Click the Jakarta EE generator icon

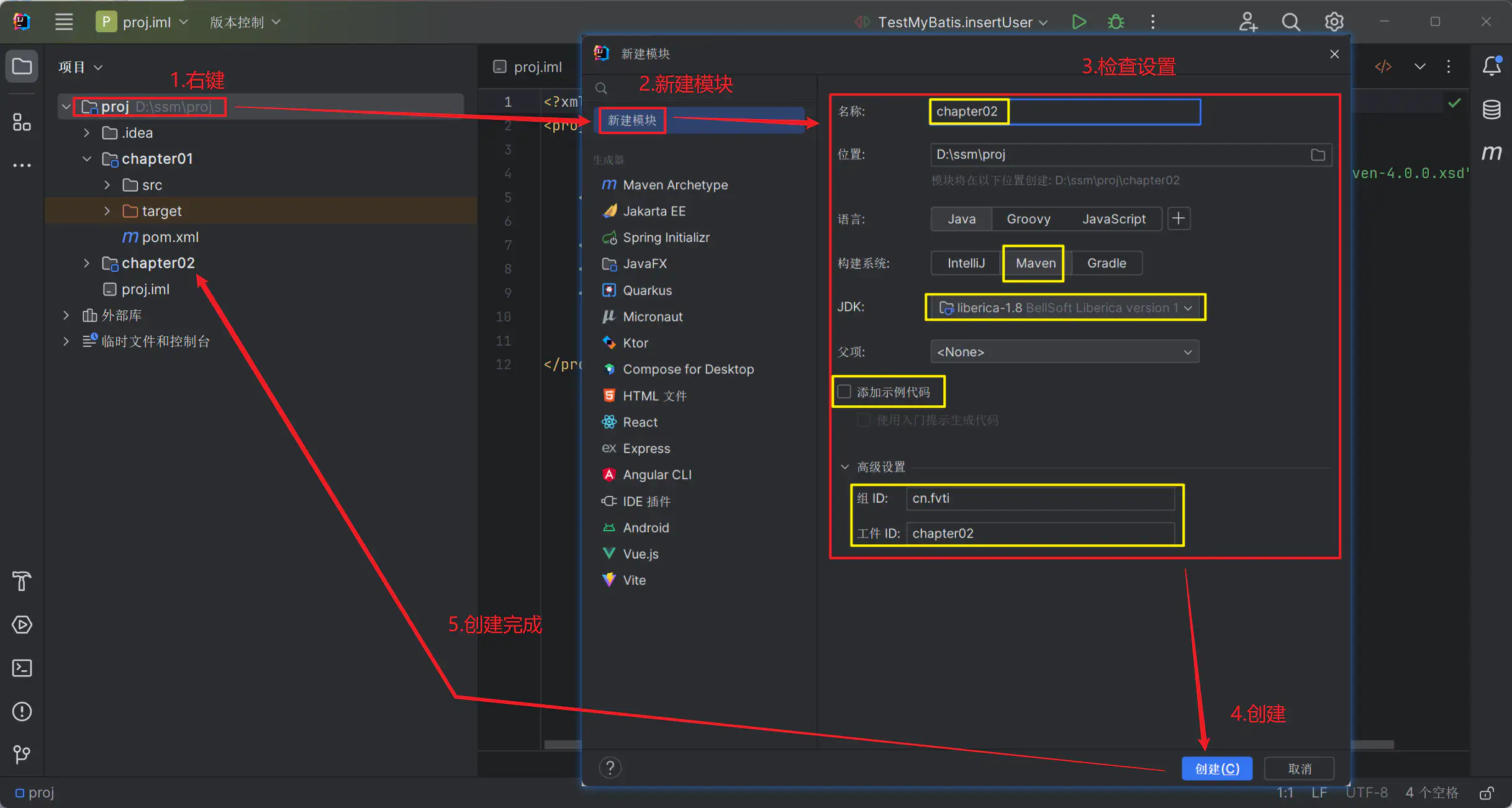pyautogui.click(x=610, y=210)
